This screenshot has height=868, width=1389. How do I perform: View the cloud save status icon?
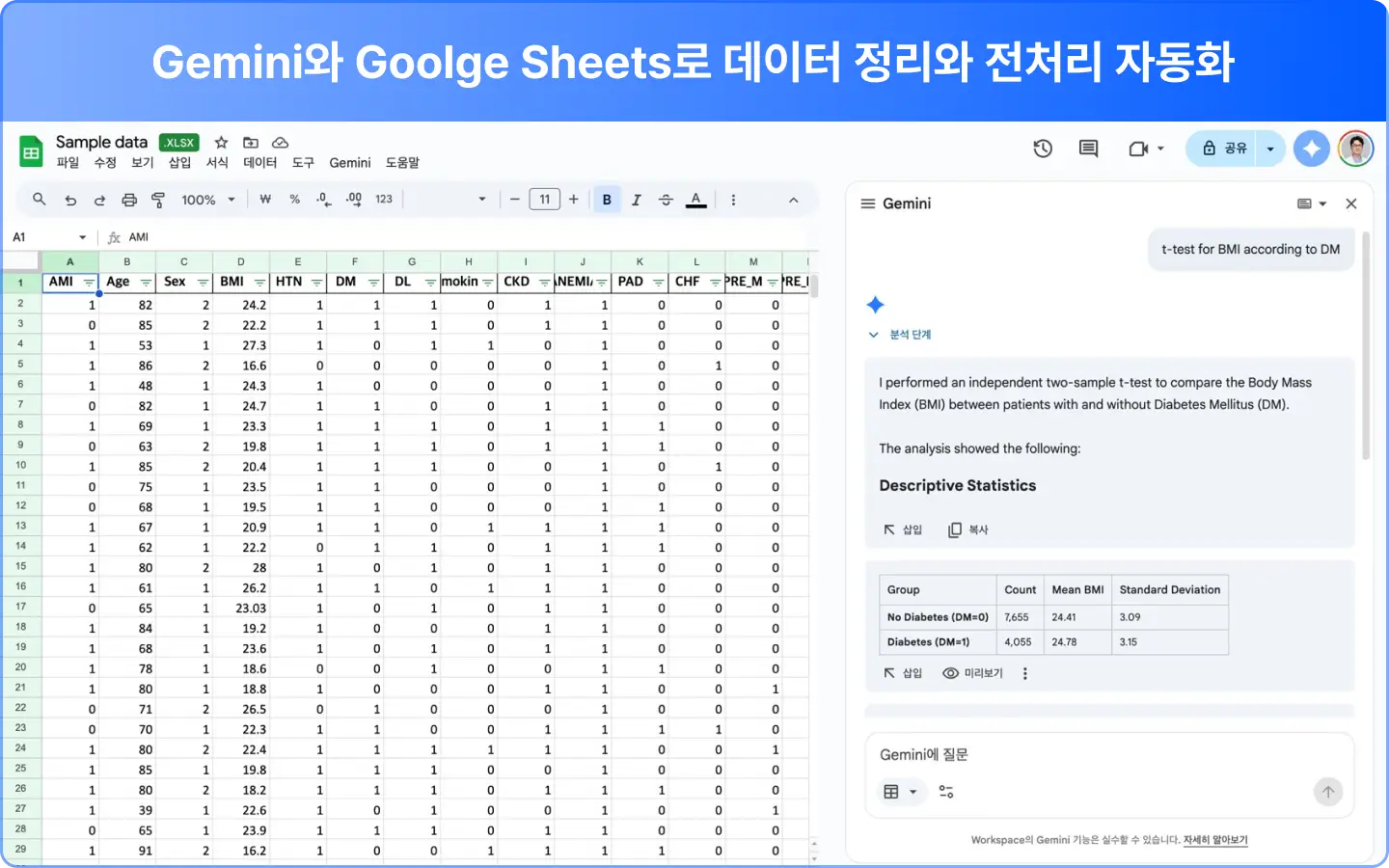pyautogui.click(x=280, y=142)
